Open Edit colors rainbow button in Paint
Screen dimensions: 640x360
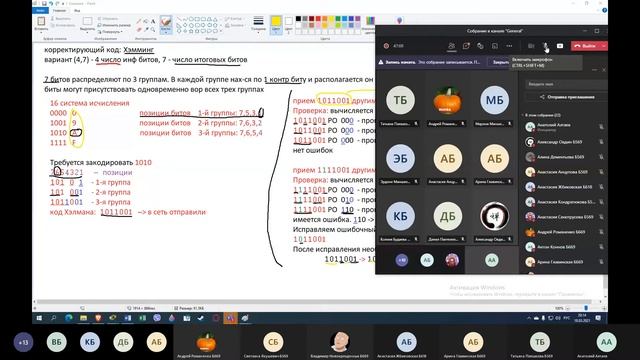coord(370,23)
